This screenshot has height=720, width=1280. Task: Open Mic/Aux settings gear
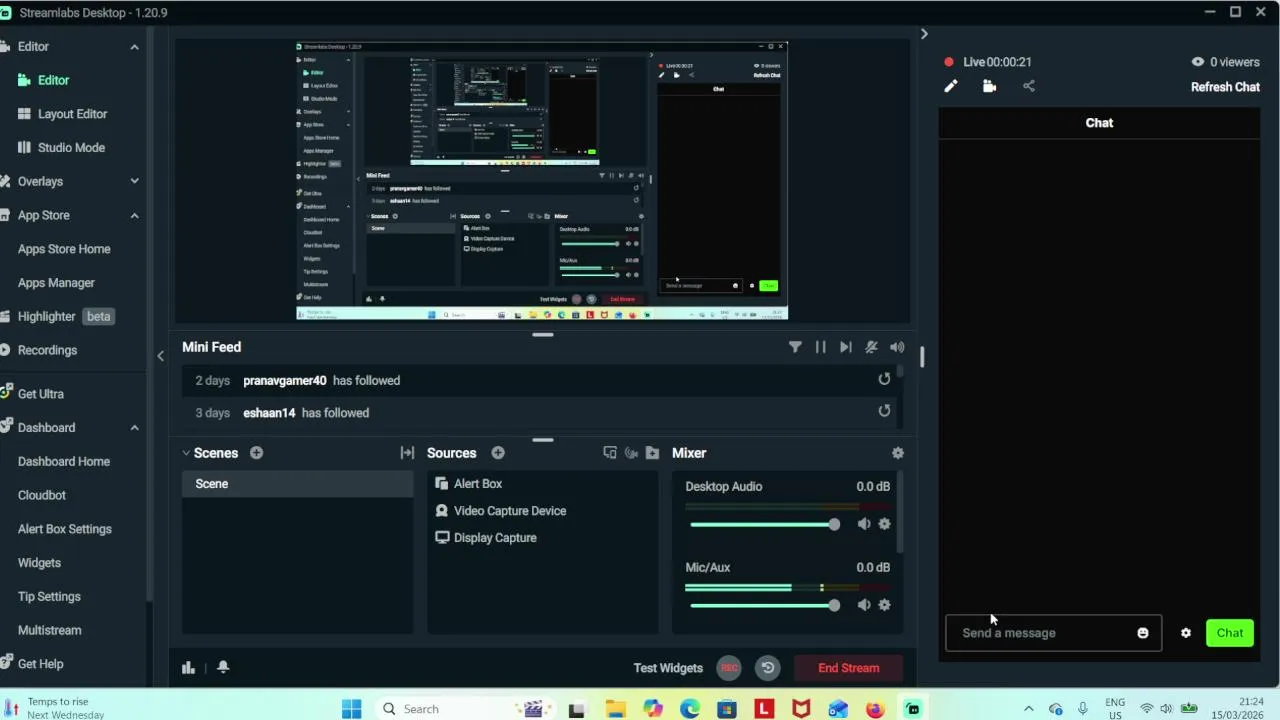(x=884, y=605)
